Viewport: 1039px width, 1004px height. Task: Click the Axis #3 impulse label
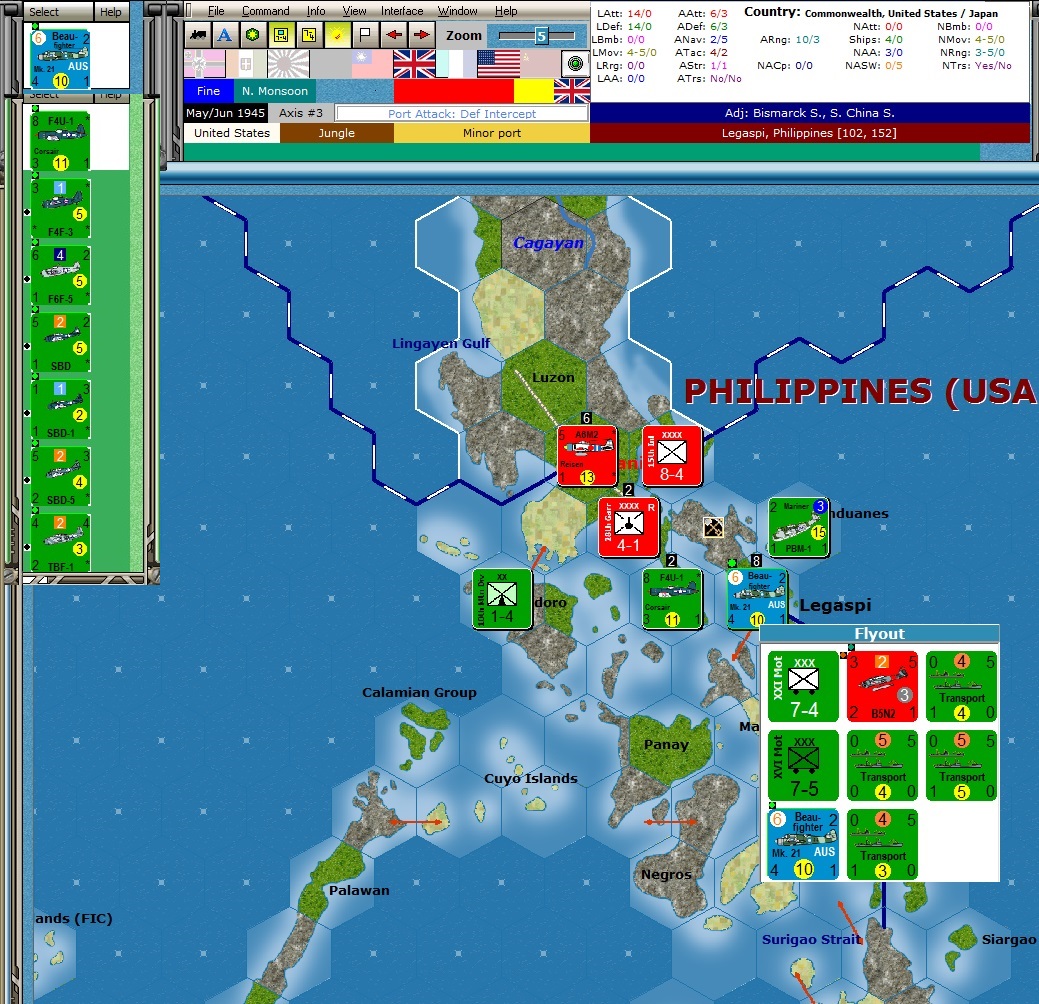pyautogui.click(x=301, y=113)
